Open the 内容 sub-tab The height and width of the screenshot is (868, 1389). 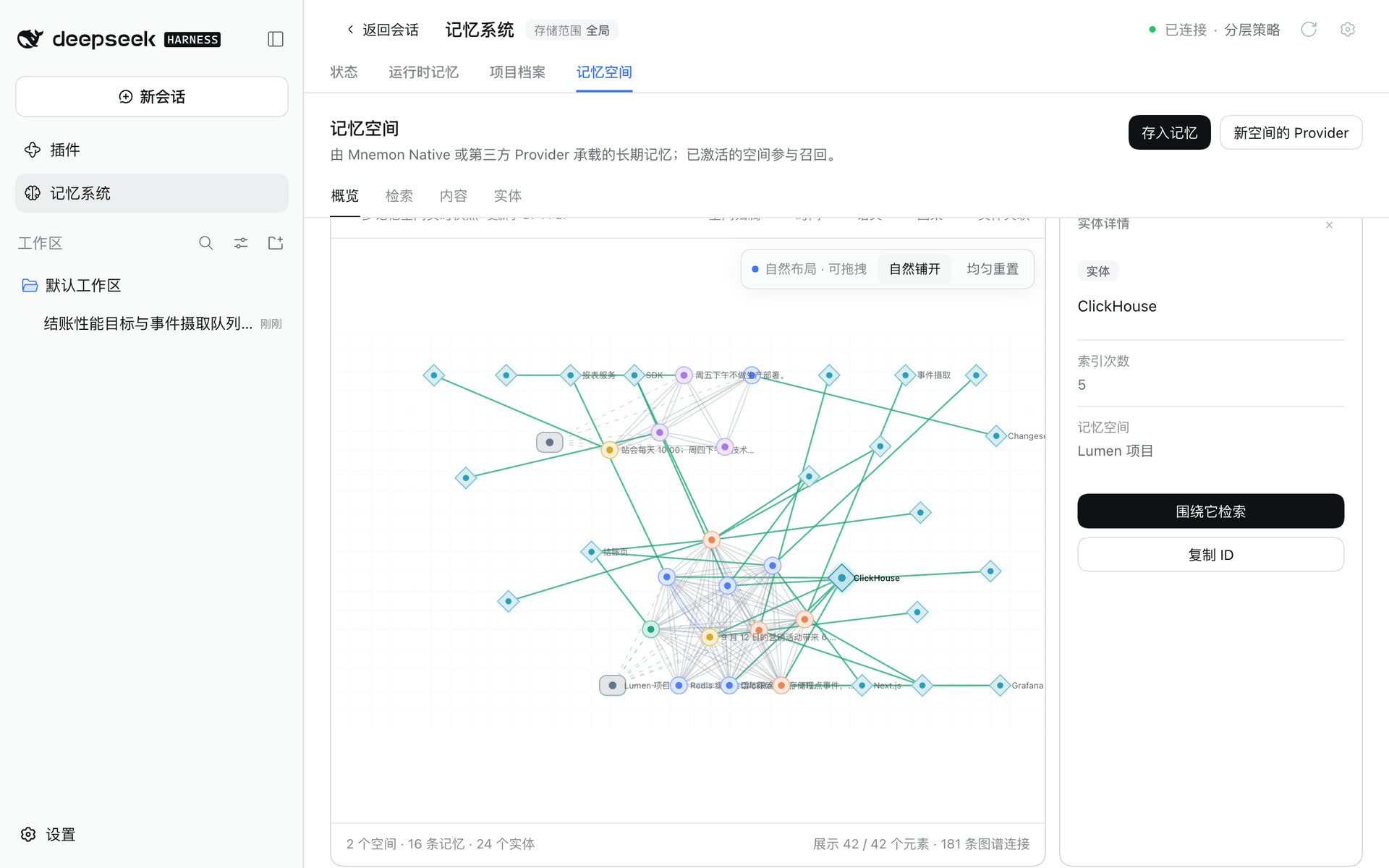point(454,196)
